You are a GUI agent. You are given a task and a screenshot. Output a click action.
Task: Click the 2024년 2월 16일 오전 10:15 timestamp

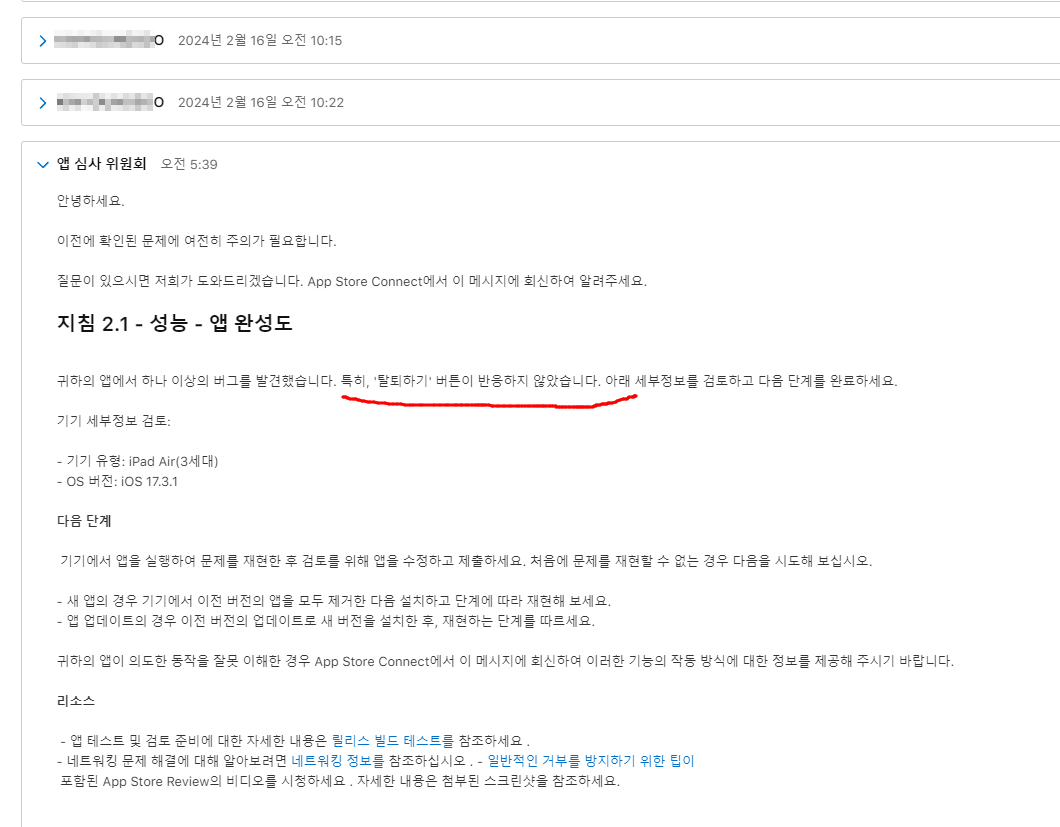click(x=260, y=41)
